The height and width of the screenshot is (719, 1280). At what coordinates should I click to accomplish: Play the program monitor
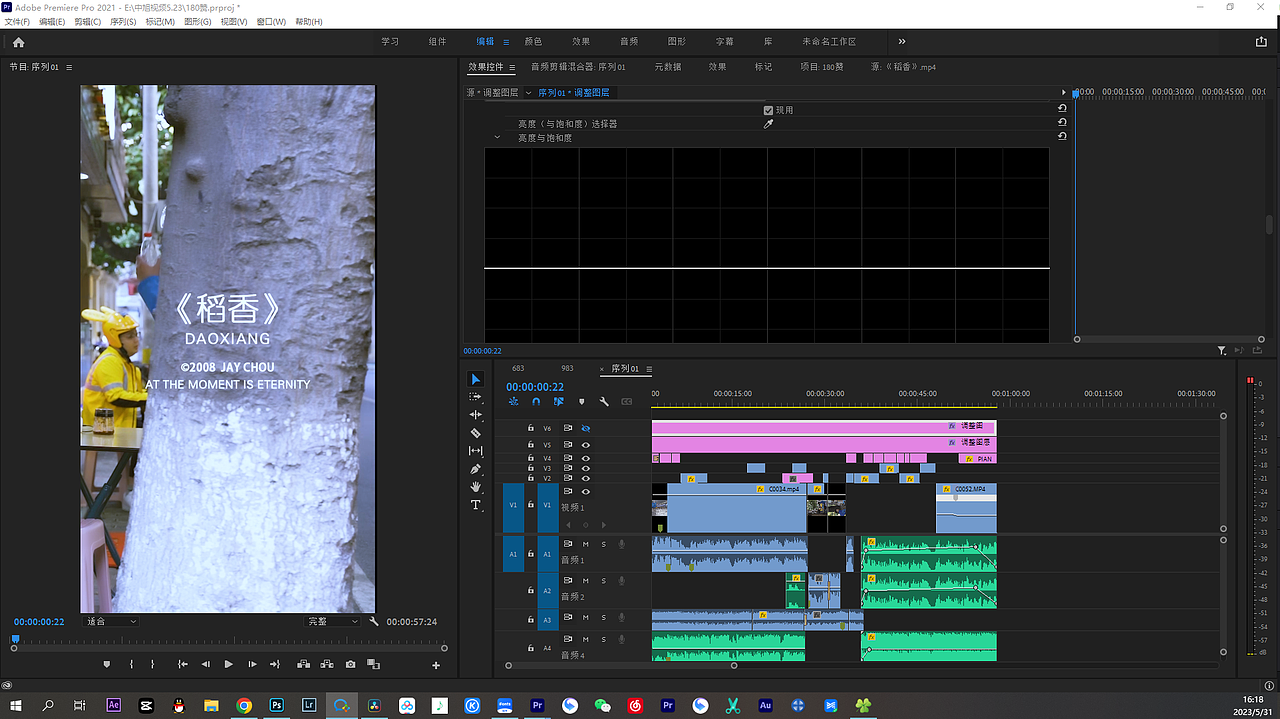[x=229, y=664]
